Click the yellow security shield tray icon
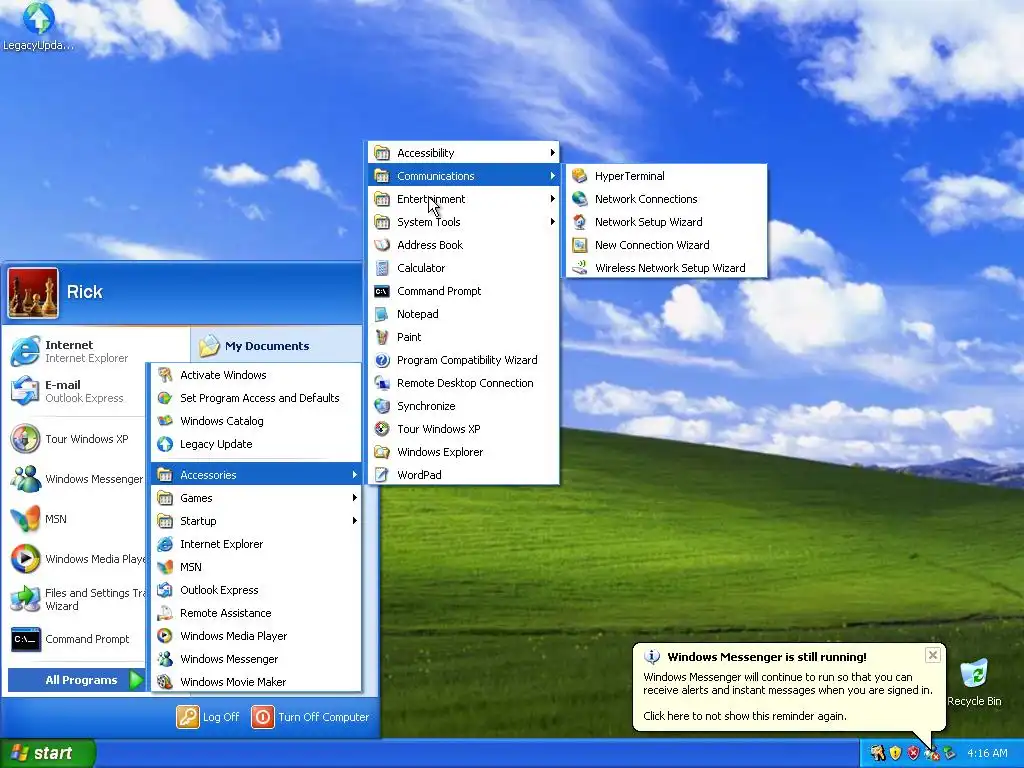Image resolution: width=1024 pixels, height=768 pixels. 895,754
